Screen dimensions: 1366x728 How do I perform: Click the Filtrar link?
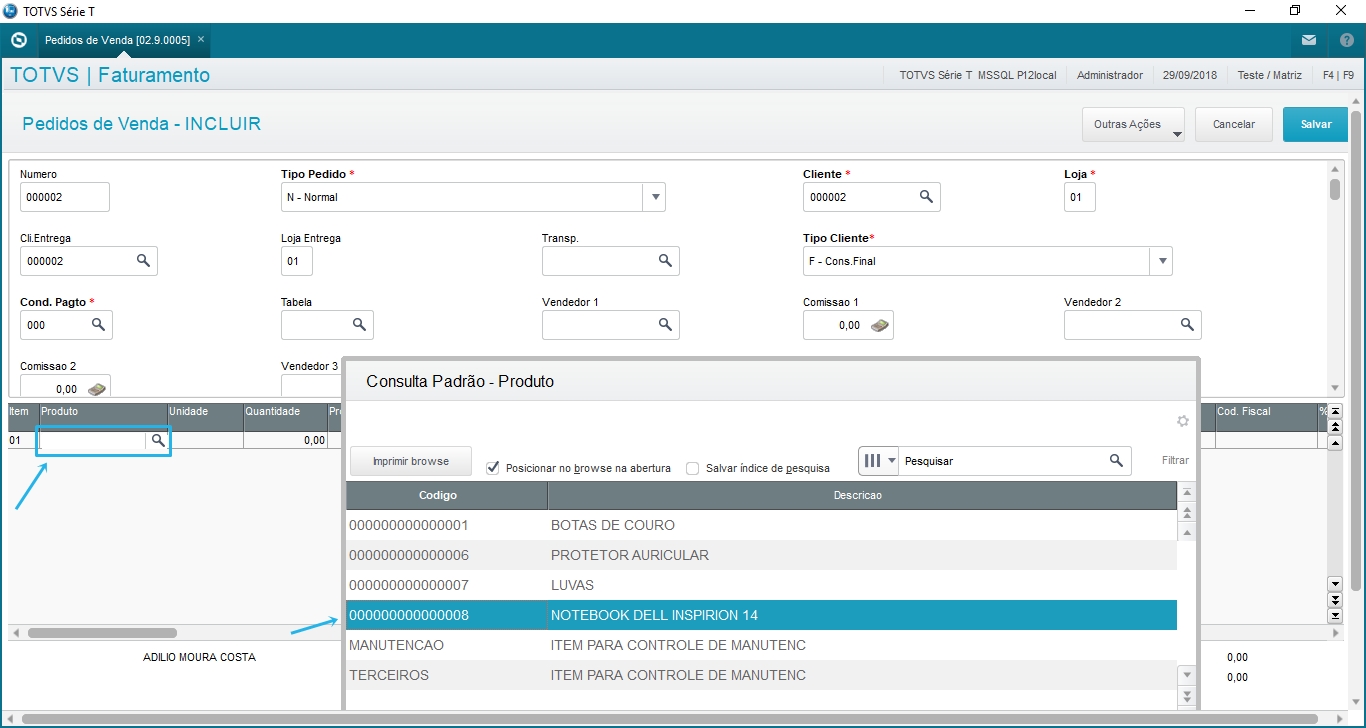[x=1176, y=461]
